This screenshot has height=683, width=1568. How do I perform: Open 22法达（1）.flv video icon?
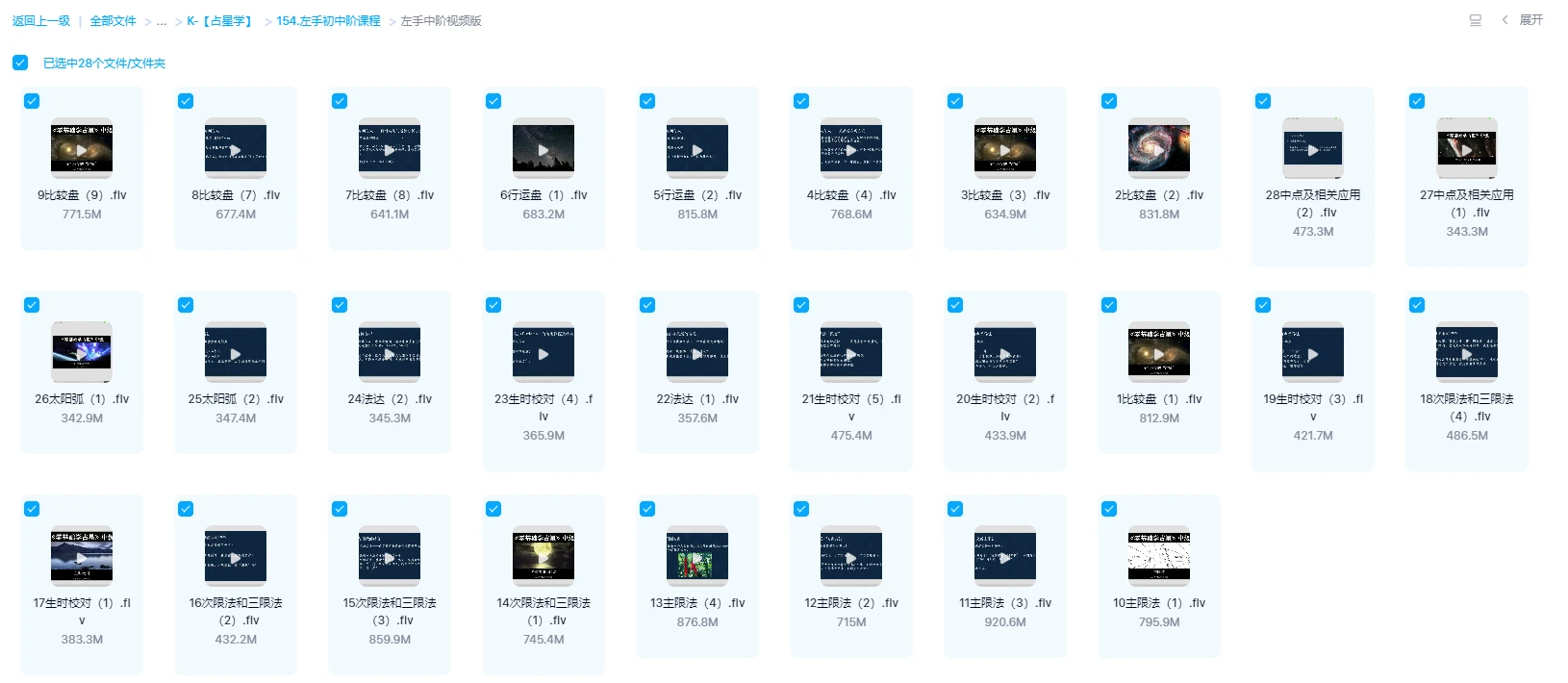click(697, 353)
